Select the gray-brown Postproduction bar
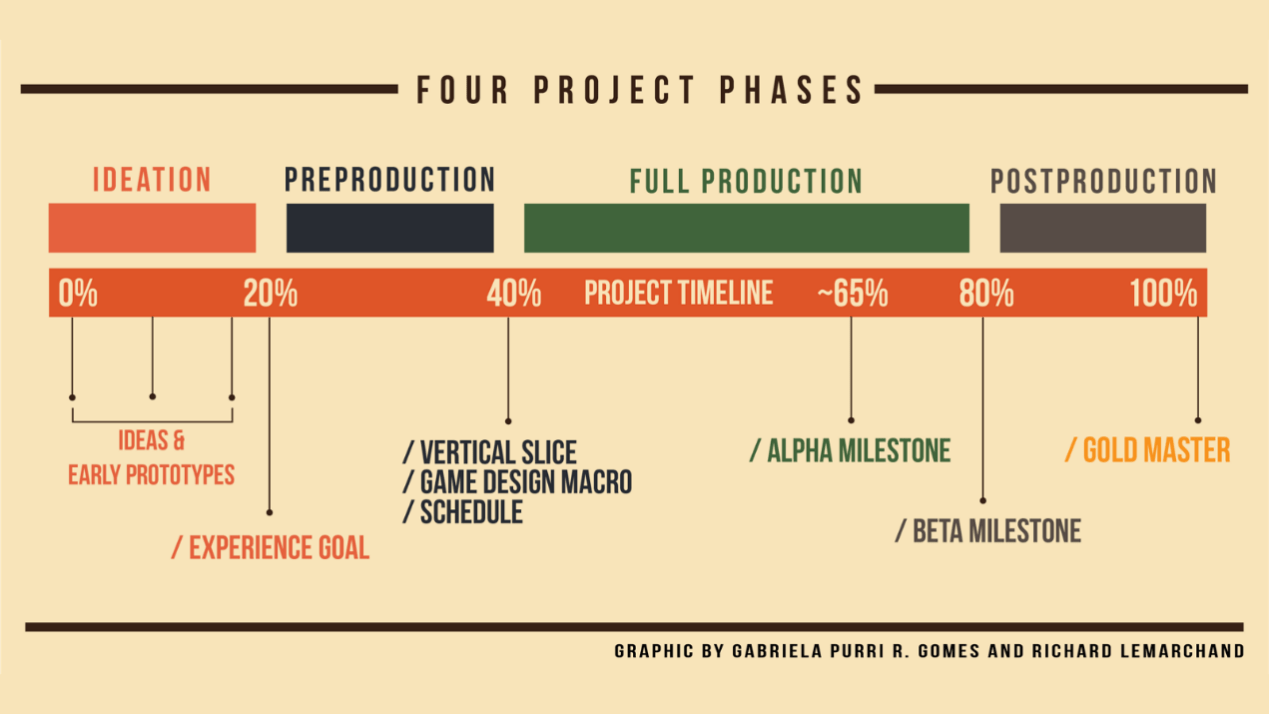The image size is (1269, 714). tap(1103, 228)
